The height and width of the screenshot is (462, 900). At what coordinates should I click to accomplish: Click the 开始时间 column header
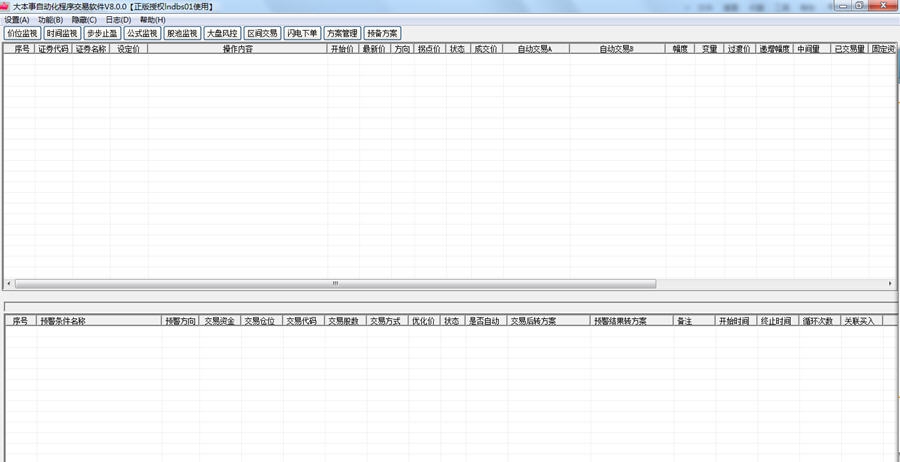tap(736, 321)
